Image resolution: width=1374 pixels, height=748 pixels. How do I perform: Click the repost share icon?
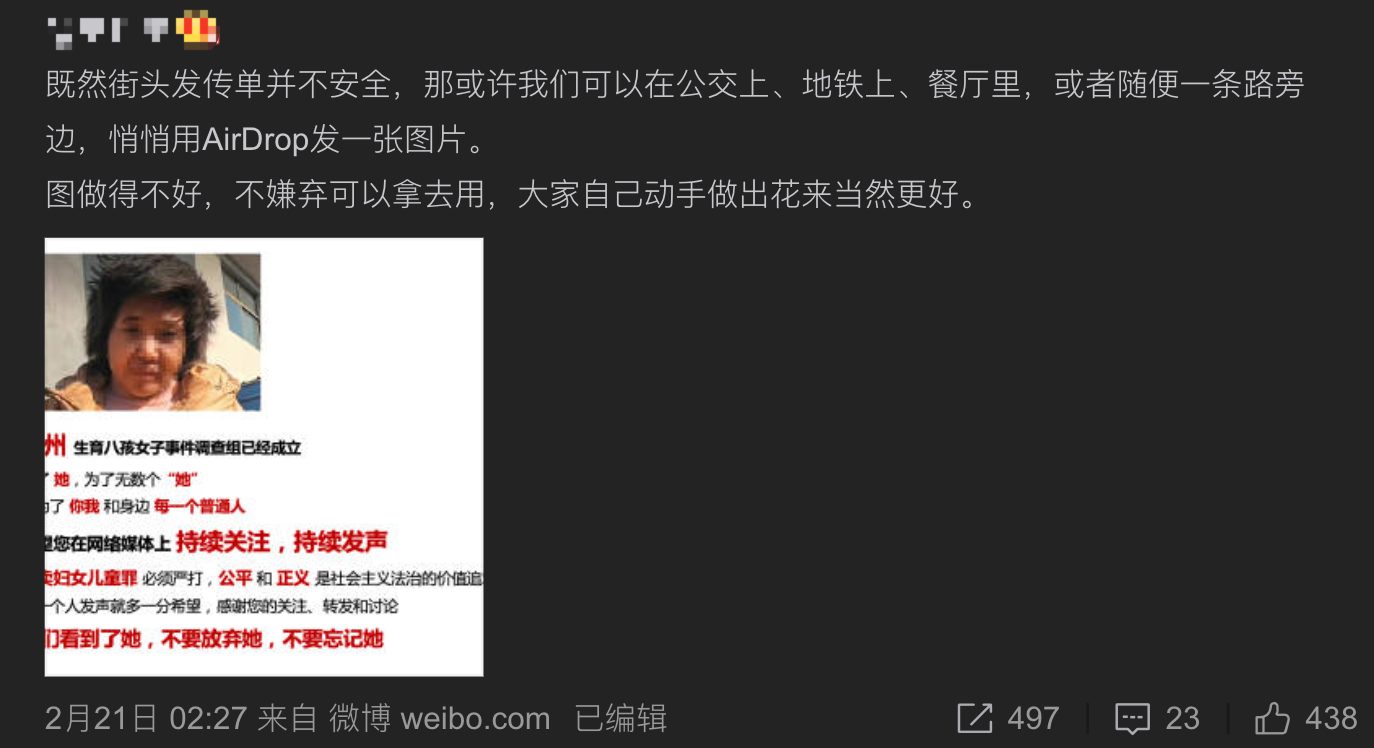pyautogui.click(x=975, y=718)
